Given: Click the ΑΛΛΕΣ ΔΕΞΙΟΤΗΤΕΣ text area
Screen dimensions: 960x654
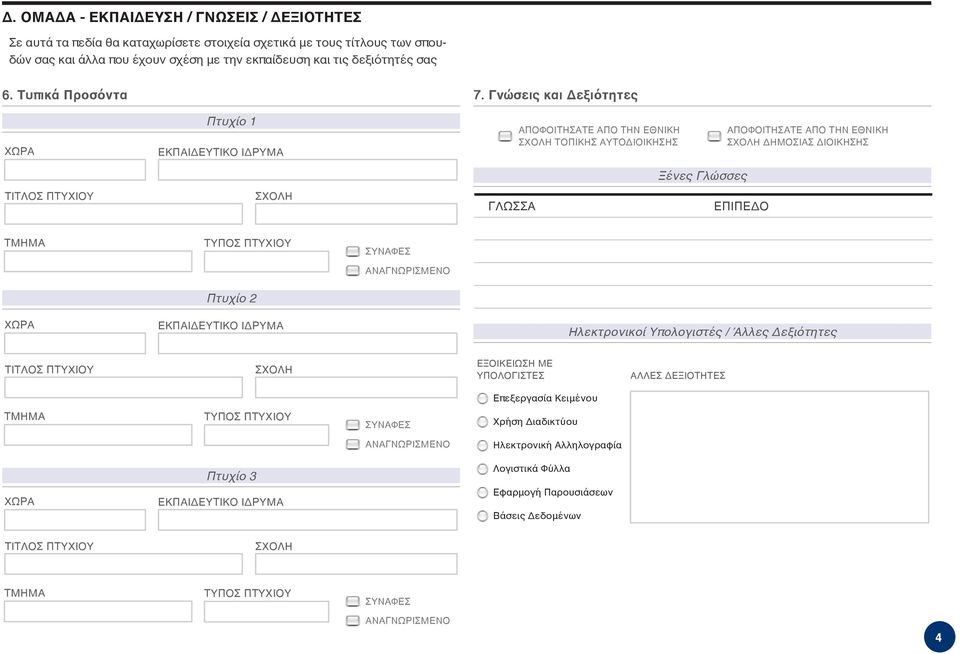Looking at the screenshot, I should 779,457.
